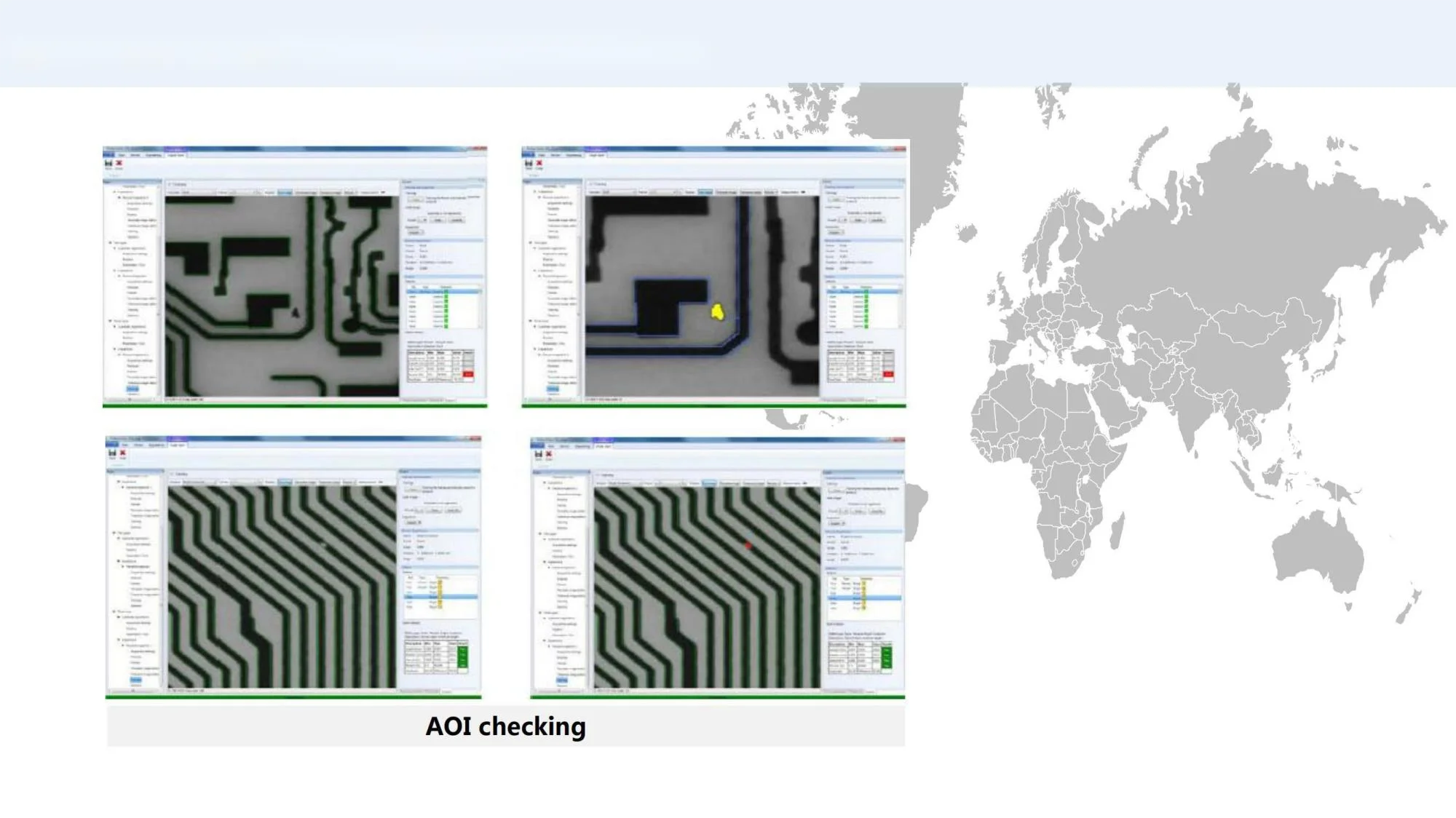Click the red X icon above the yellow-defect image
The width and height of the screenshot is (1456, 818).
click(539, 164)
